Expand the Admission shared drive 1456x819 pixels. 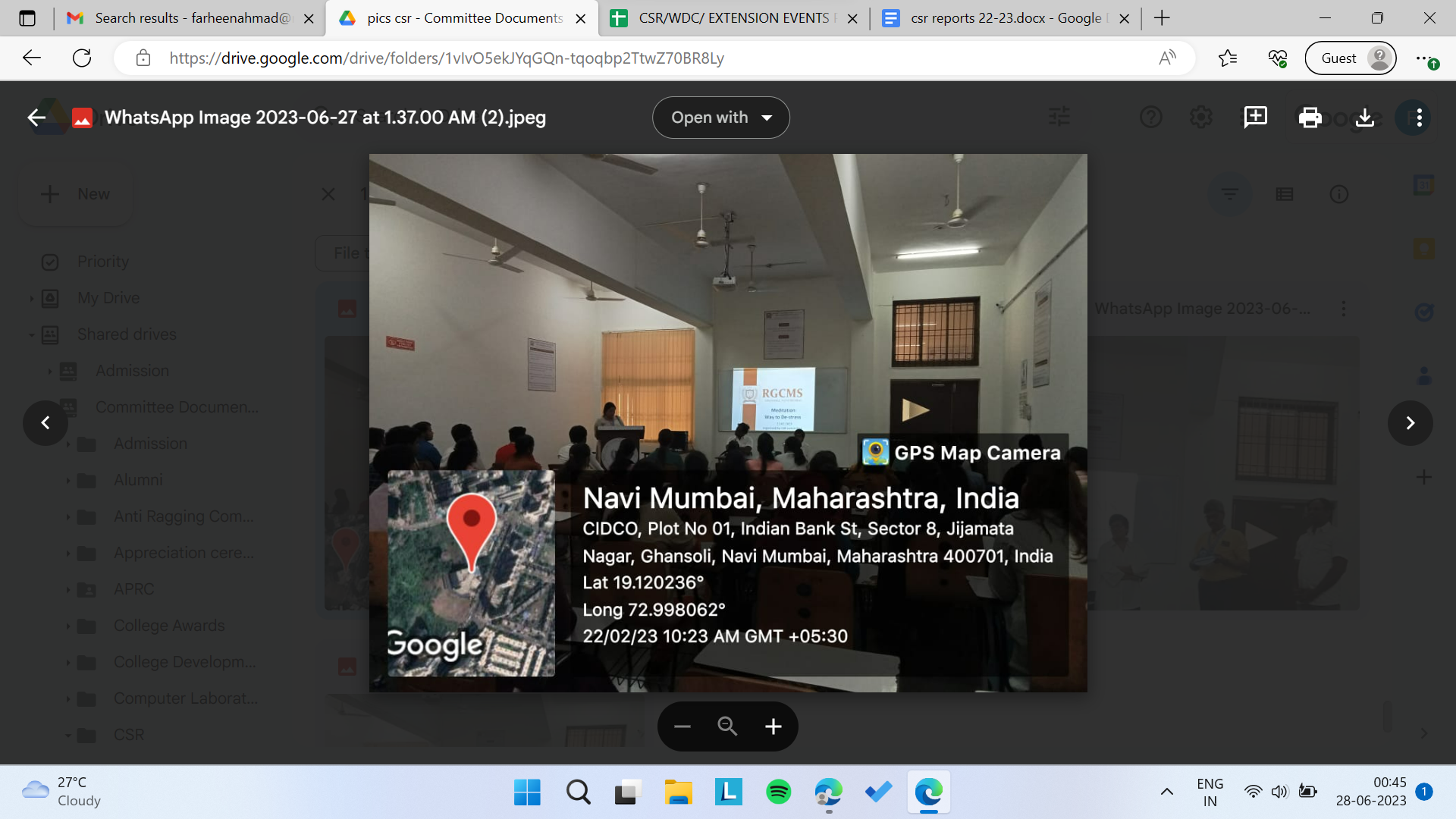pyautogui.click(x=50, y=371)
